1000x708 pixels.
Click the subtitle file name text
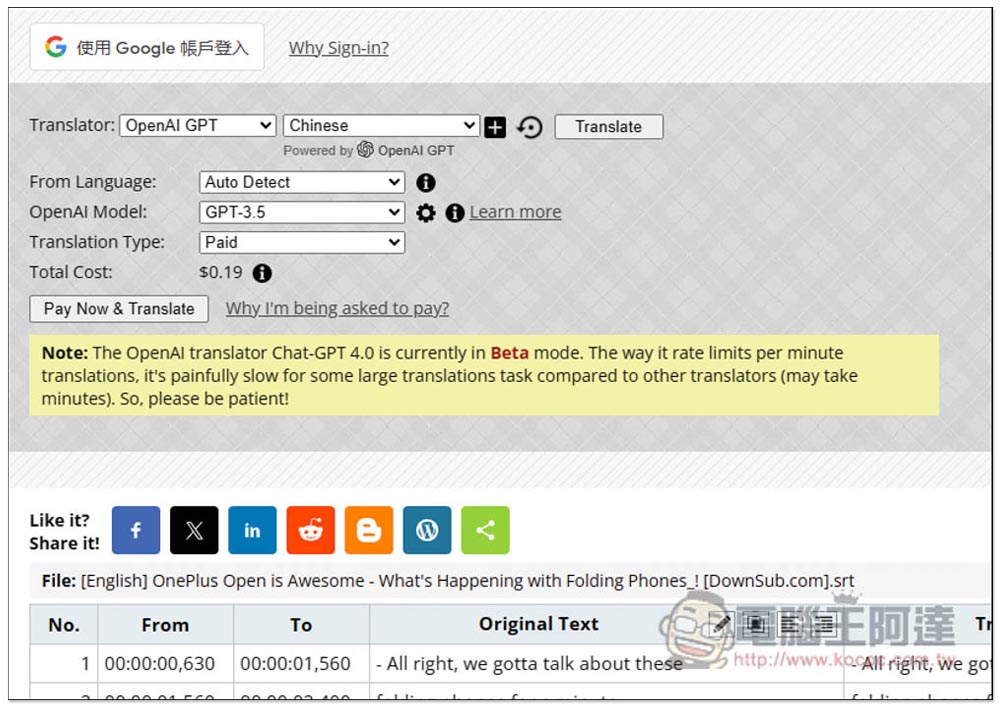(467, 581)
